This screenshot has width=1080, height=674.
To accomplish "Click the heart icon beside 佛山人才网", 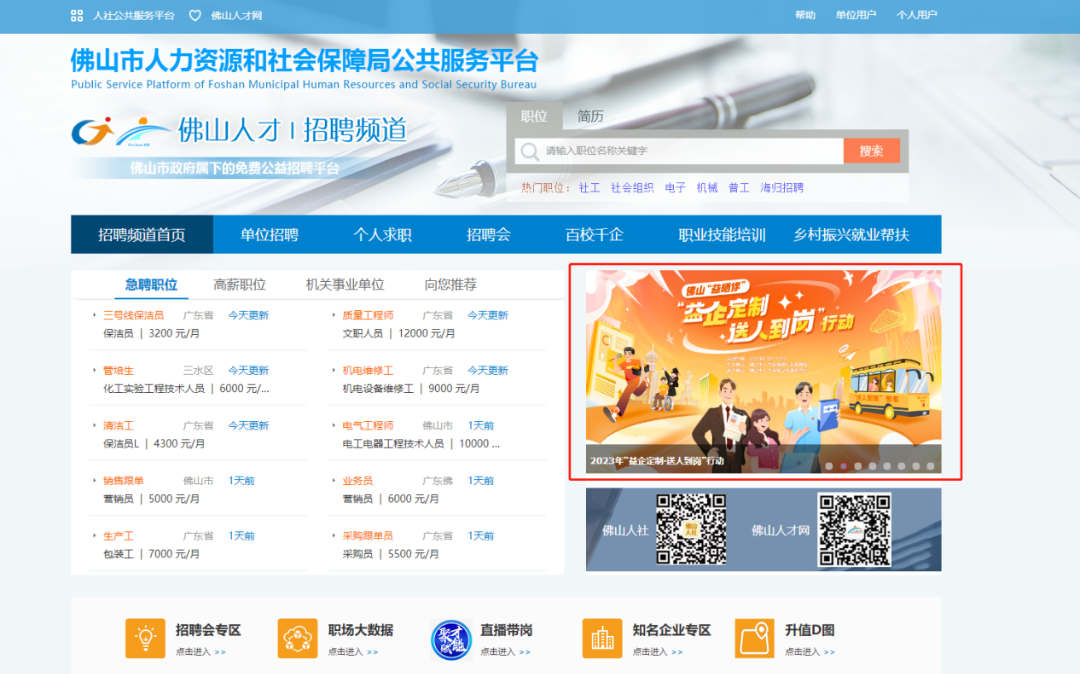I will click(x=195, y=15).
